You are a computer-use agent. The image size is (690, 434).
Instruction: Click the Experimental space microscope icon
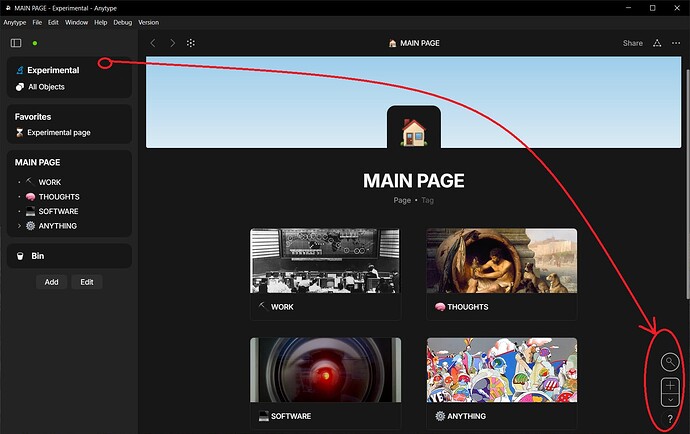pyautogui.click(x=19, y=70)
